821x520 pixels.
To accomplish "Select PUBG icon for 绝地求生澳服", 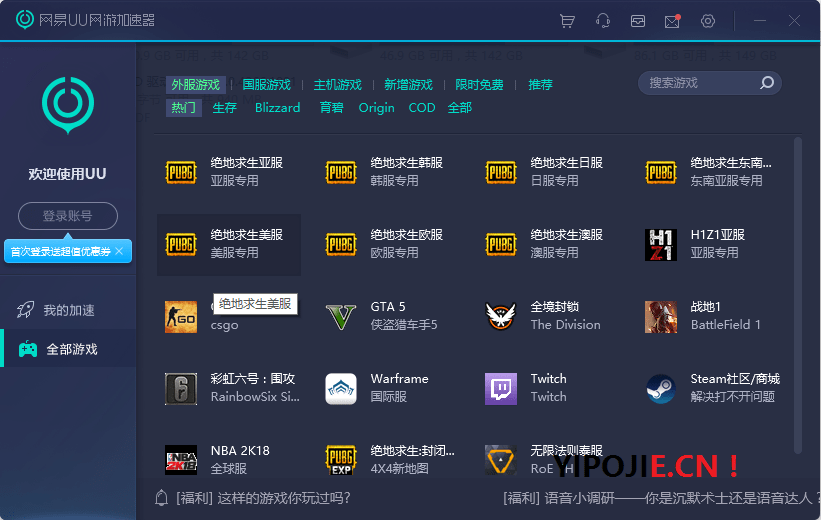I will click(x=501, y=245).
